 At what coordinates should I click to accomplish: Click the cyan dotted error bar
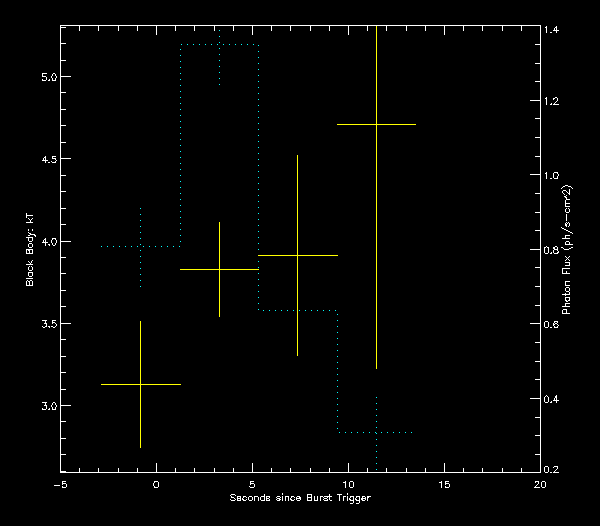(x=141, y=247)
